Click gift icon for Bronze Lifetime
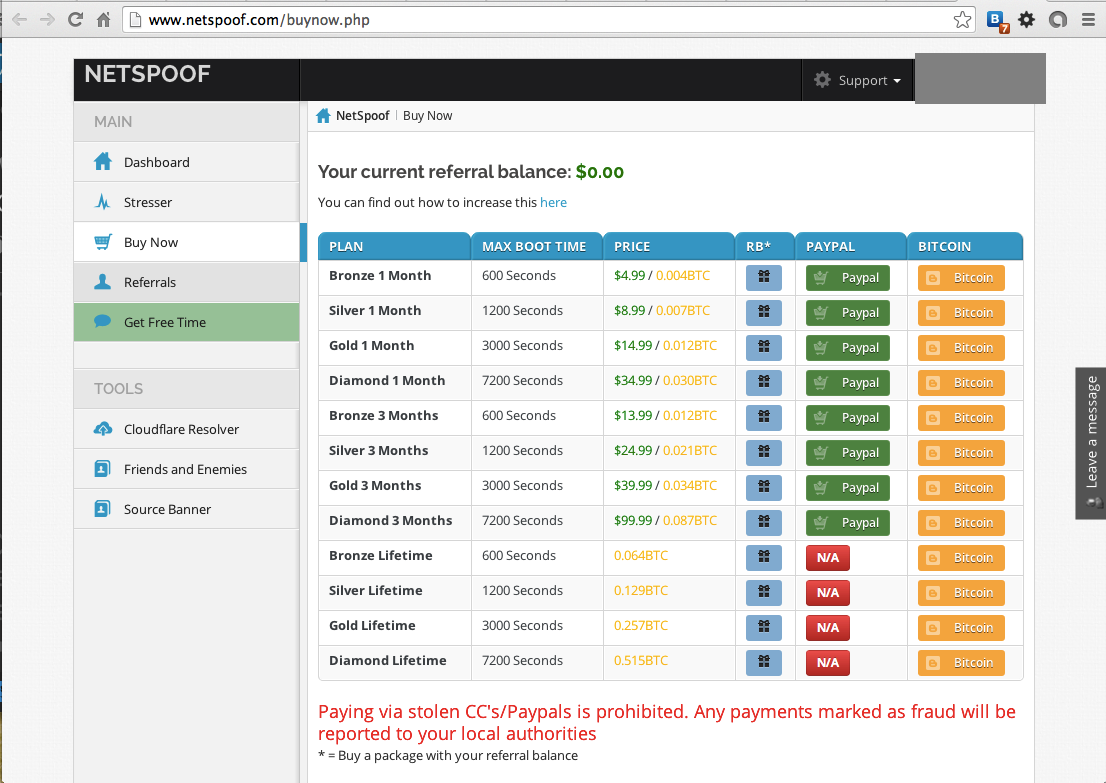 tap(764, 557)
